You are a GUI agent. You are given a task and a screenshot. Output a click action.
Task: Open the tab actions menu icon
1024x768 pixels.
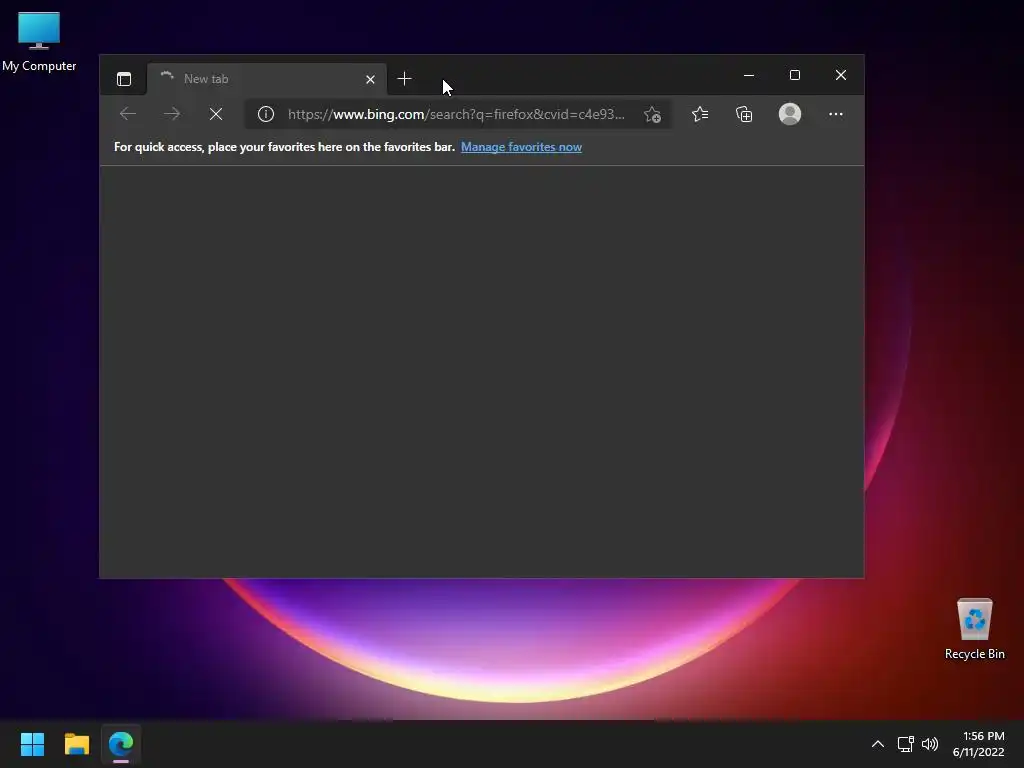click(123, 79)
